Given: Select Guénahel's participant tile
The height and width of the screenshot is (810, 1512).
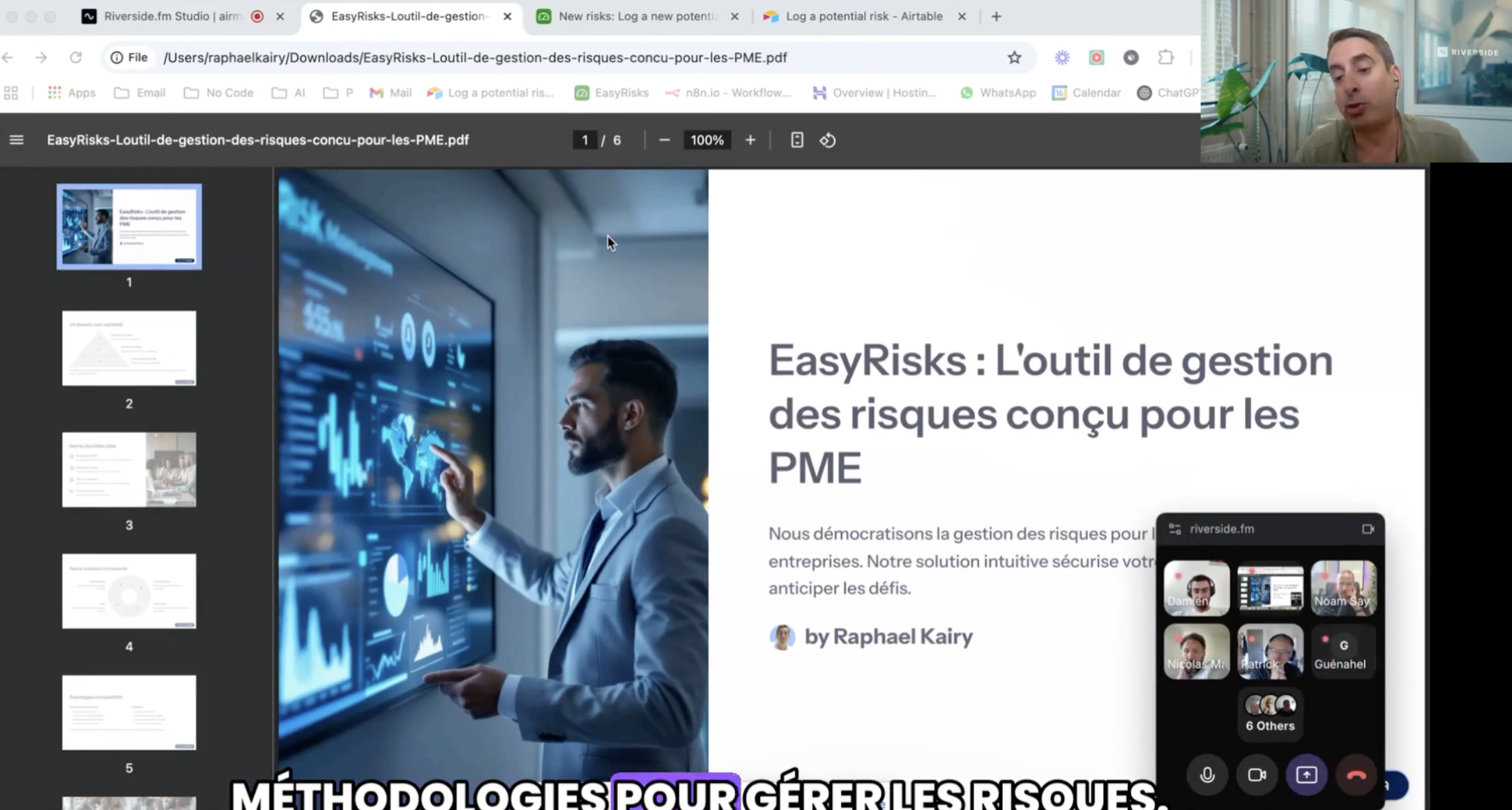Looking at the screenshot, I should (x=1344, y=651).
